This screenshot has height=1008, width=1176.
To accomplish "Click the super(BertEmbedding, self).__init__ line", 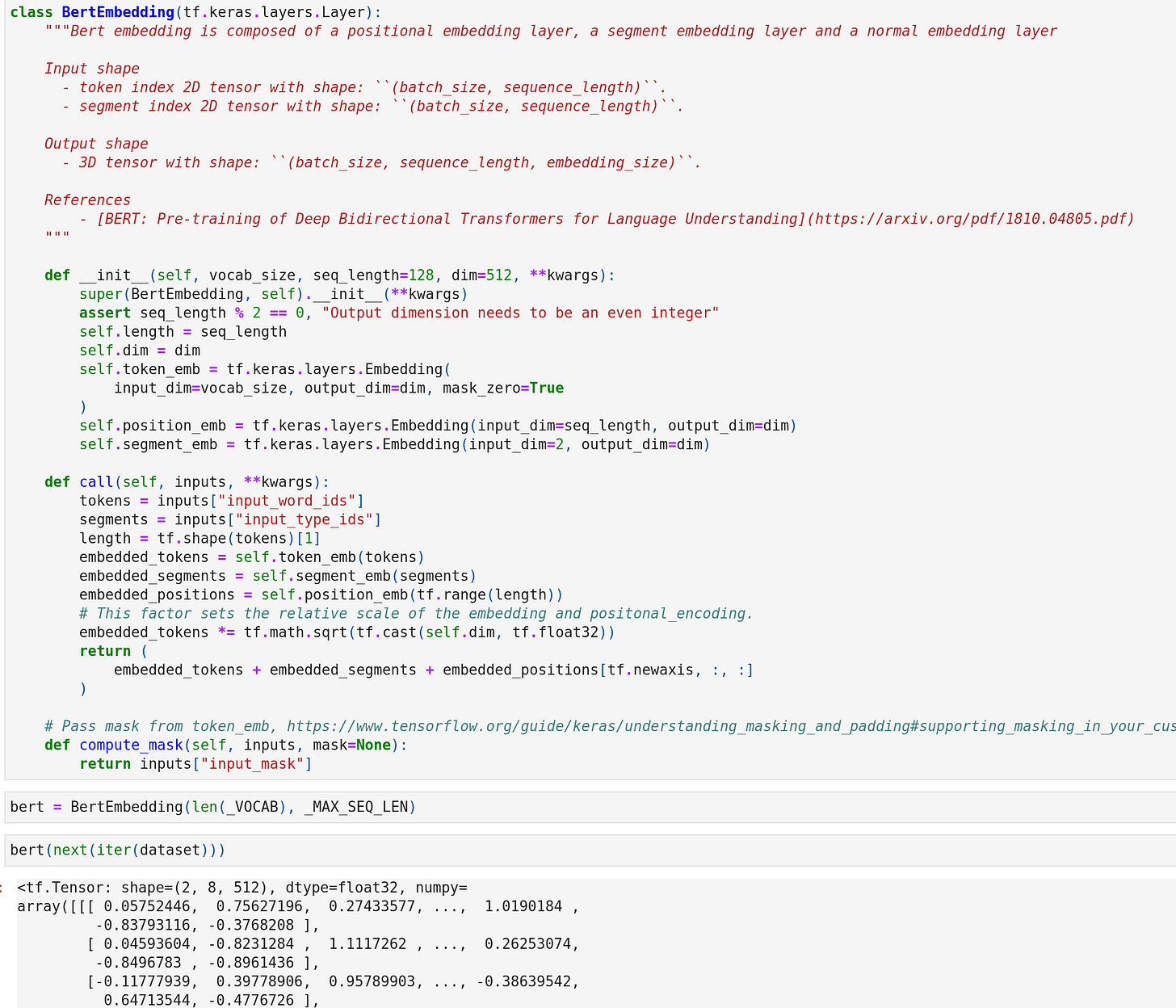I will (274, 294).
